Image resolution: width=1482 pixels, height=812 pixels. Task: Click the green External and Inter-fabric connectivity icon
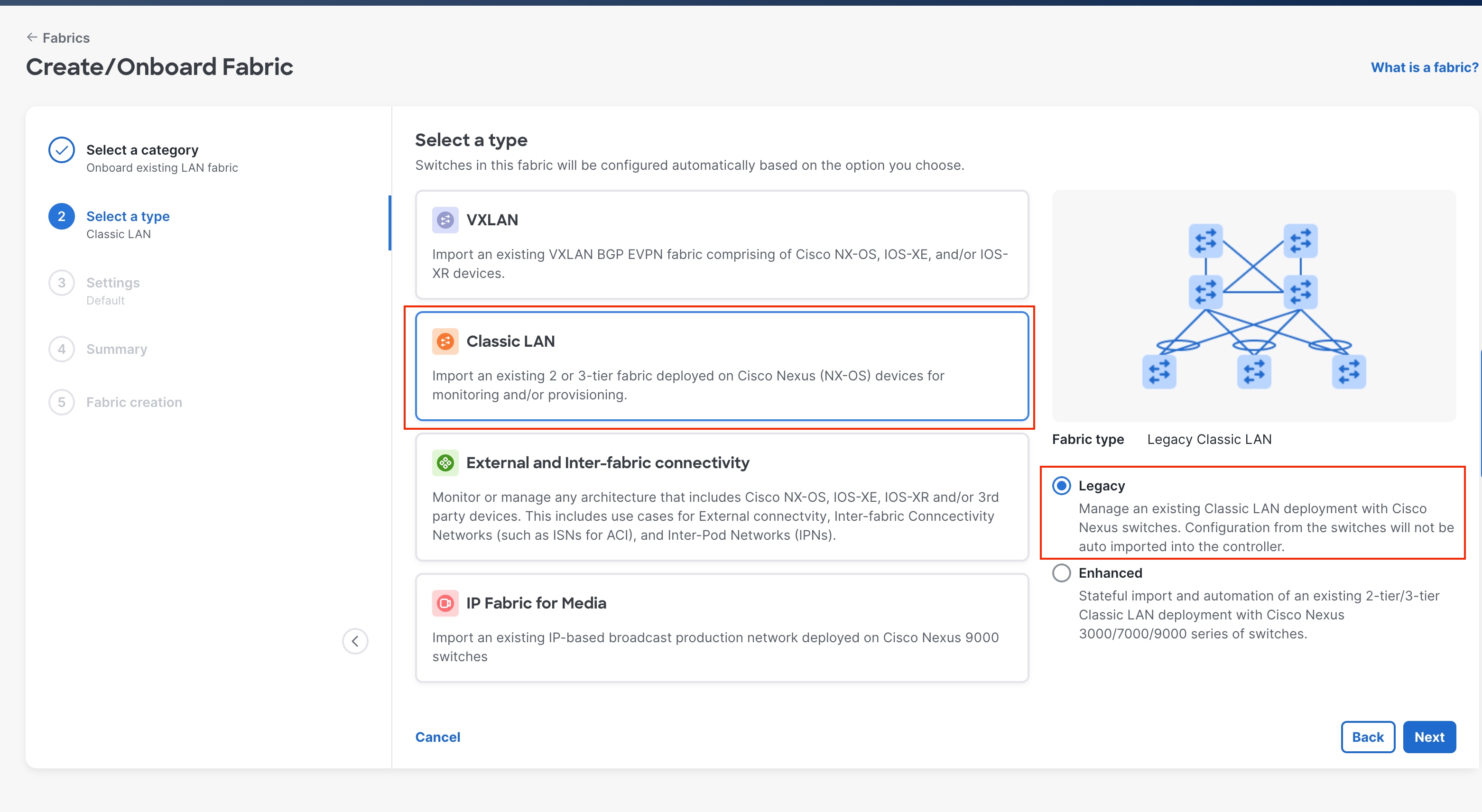tap(445, 462)
